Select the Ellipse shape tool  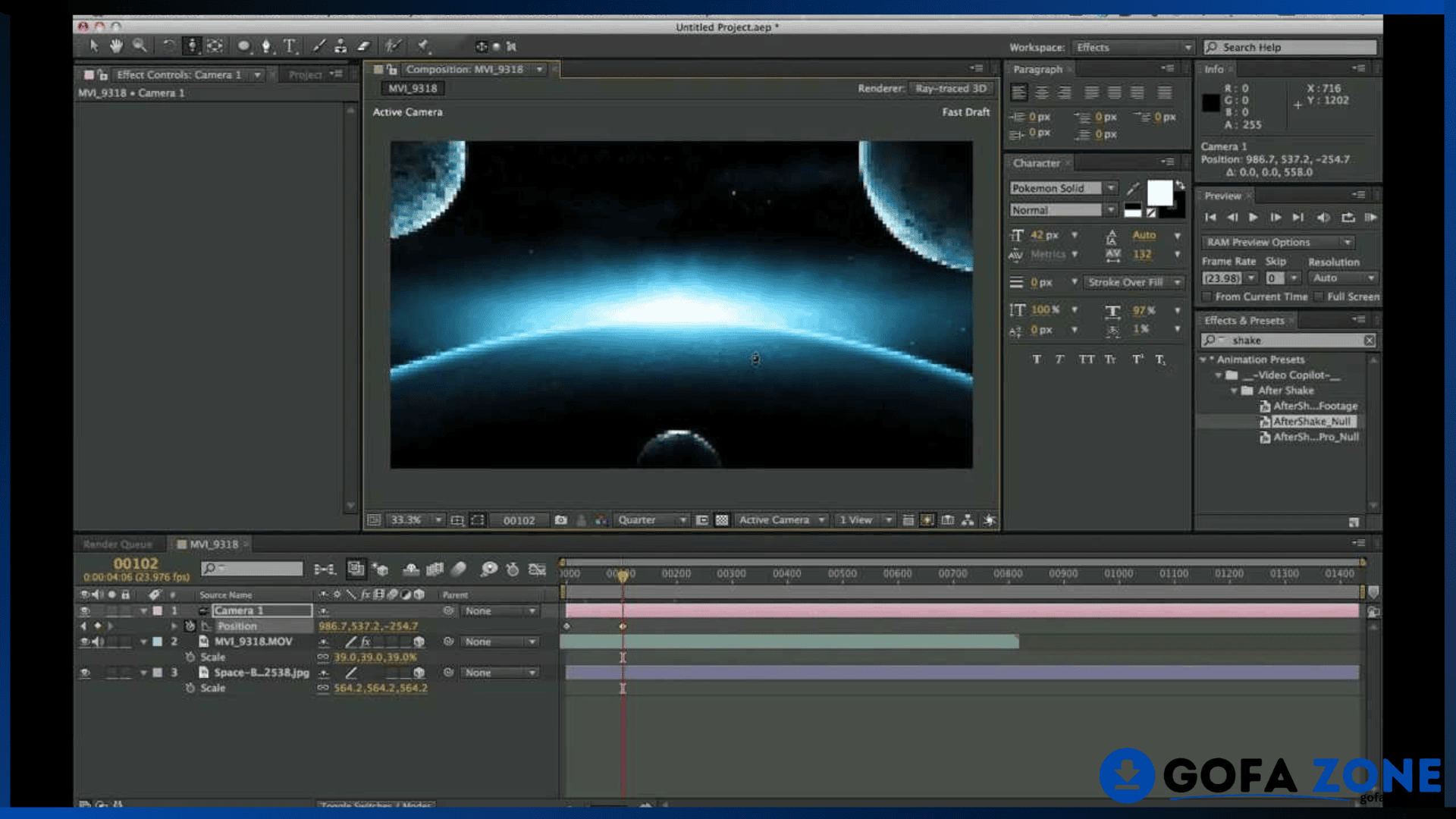click(x=243, y=46)
